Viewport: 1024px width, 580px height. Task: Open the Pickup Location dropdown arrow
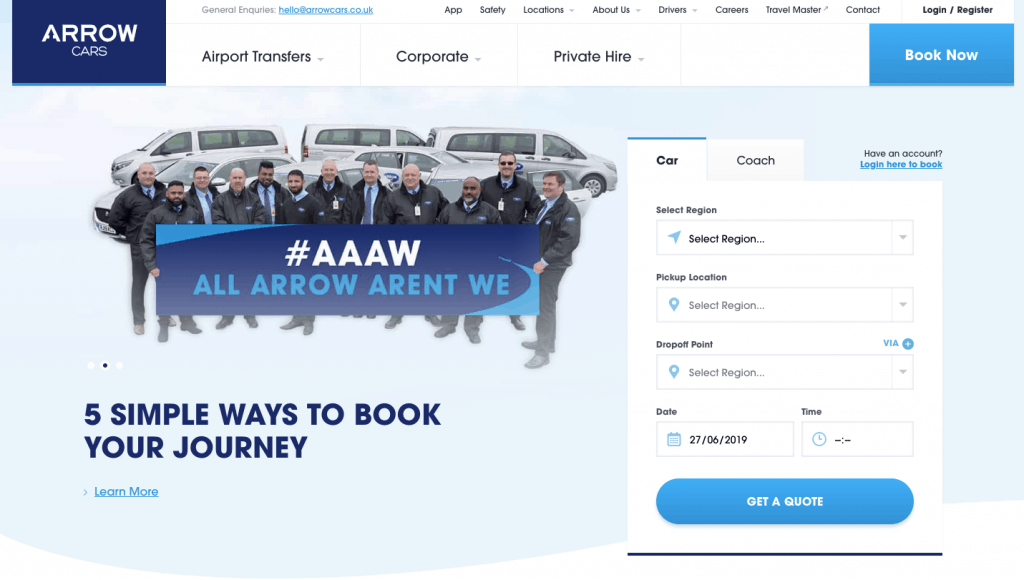(903, 305)
